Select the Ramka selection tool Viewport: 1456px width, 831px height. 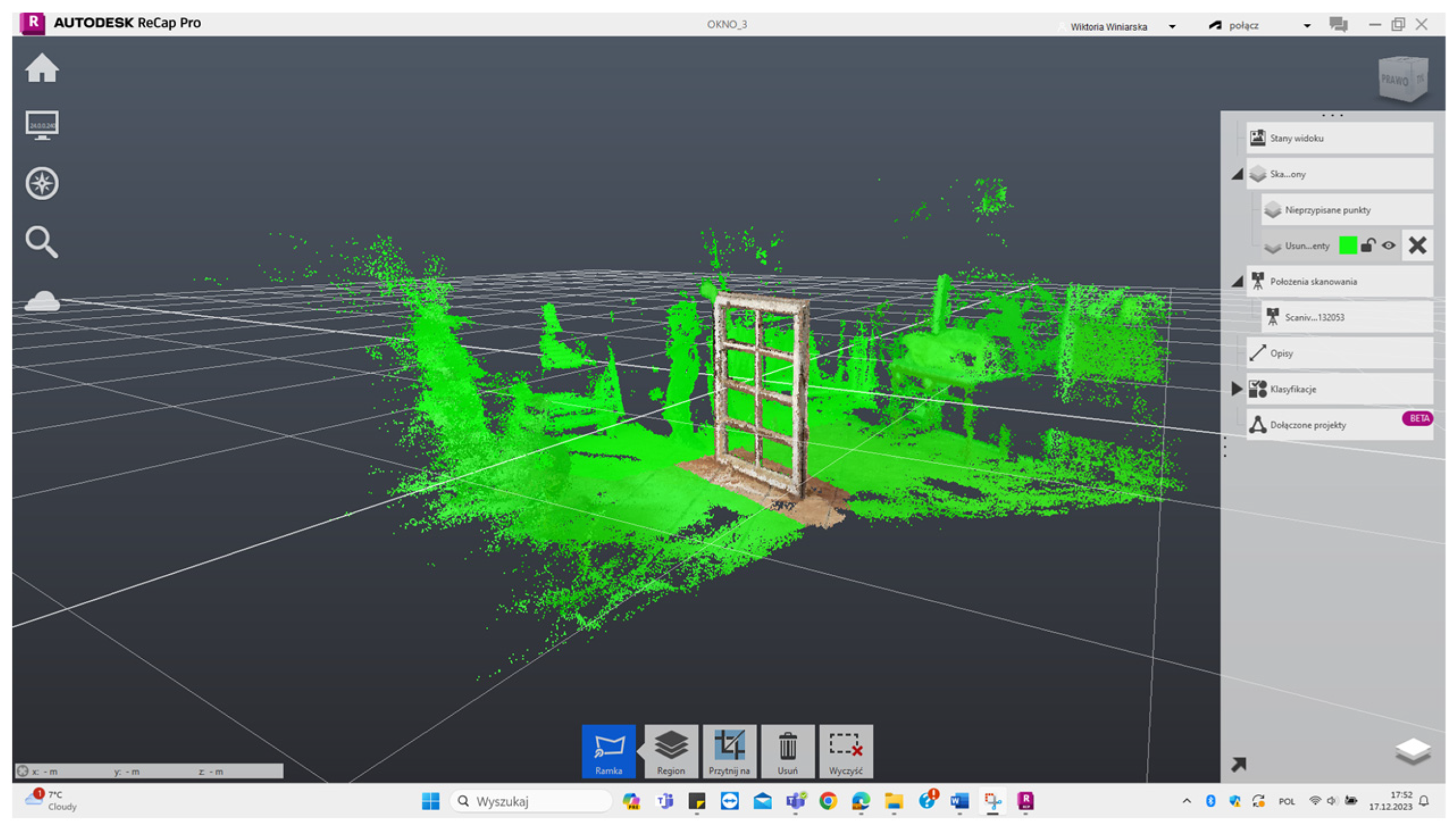608,750
